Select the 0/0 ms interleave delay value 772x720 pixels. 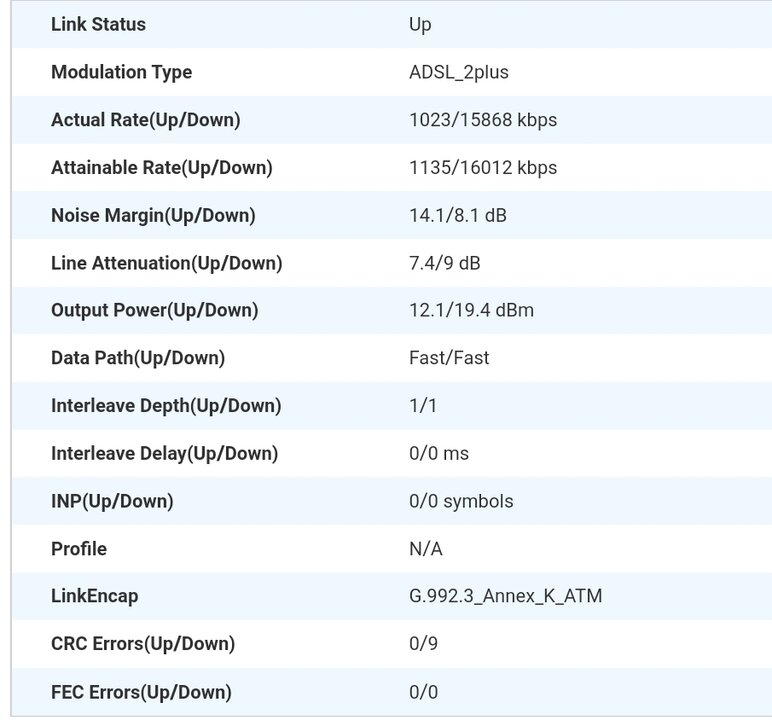coord(439,453)
